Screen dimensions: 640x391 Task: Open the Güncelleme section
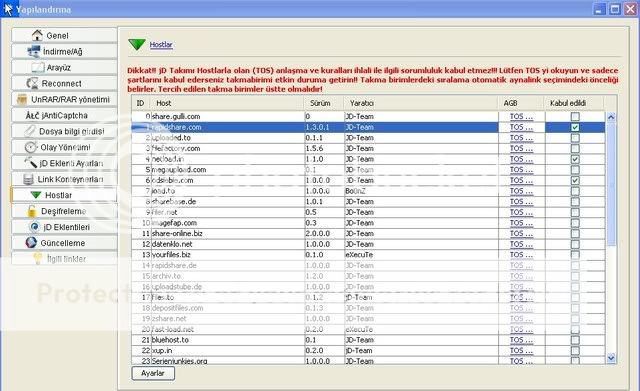64,243
